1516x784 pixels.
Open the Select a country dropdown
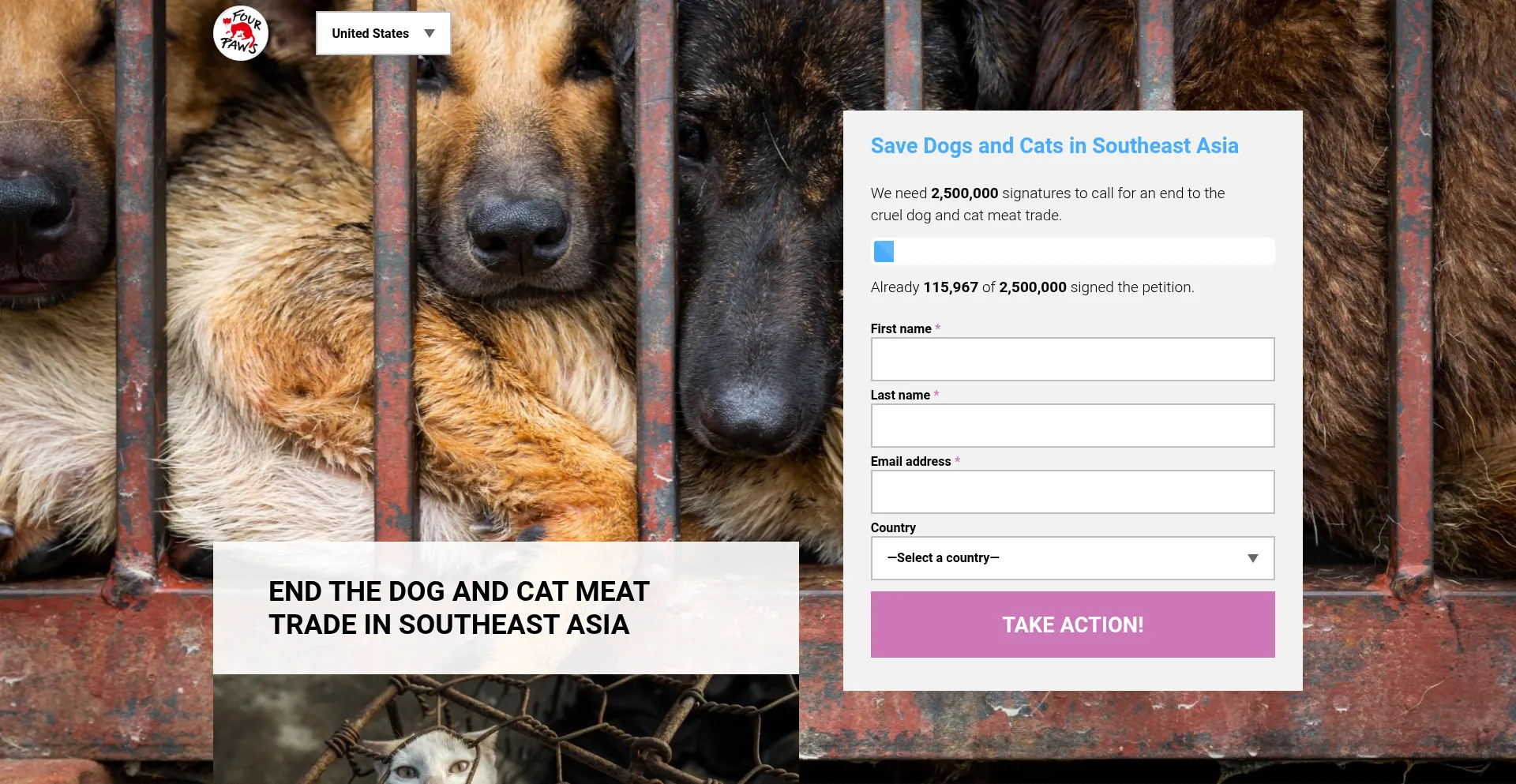pyautogui.click(x=1072, y=558)
